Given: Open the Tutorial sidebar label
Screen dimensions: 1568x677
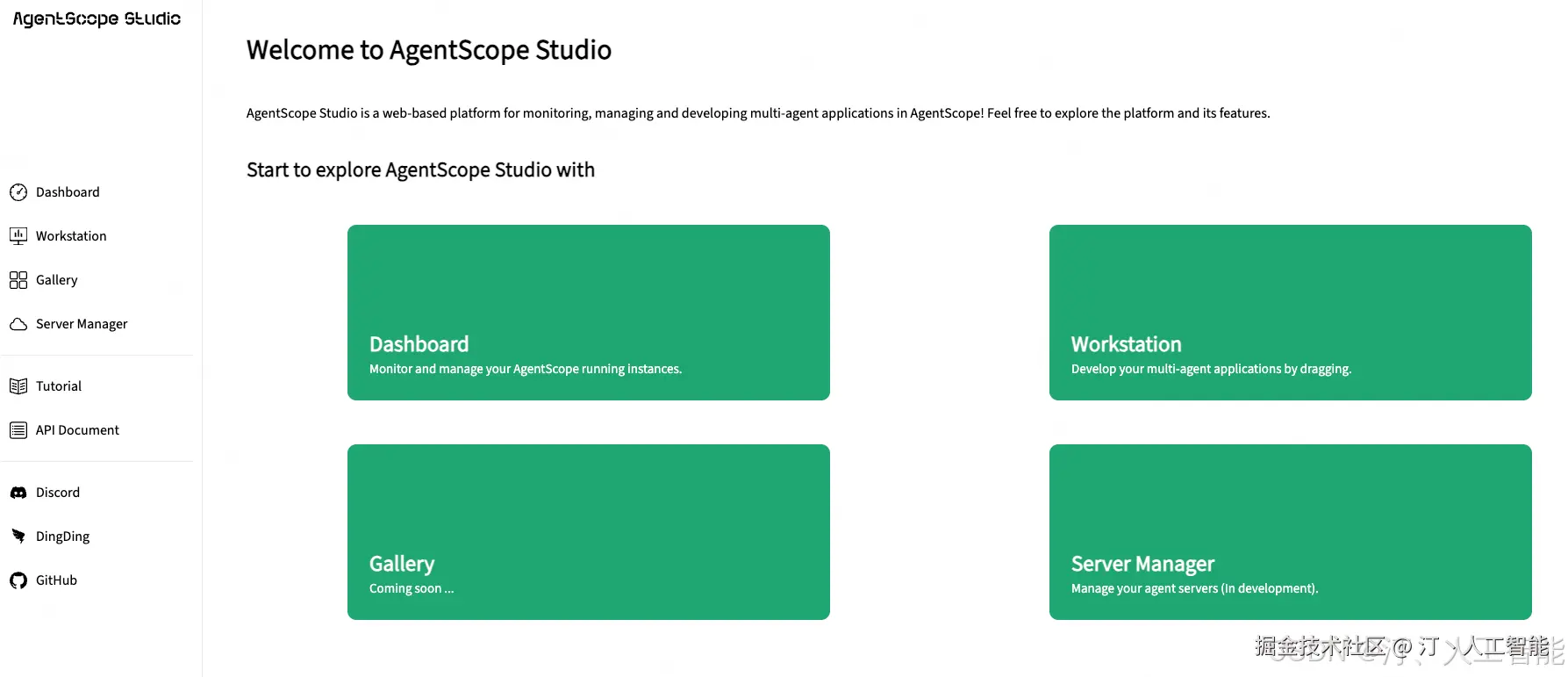Looking at the screenshot, I should tap(59, 386).
